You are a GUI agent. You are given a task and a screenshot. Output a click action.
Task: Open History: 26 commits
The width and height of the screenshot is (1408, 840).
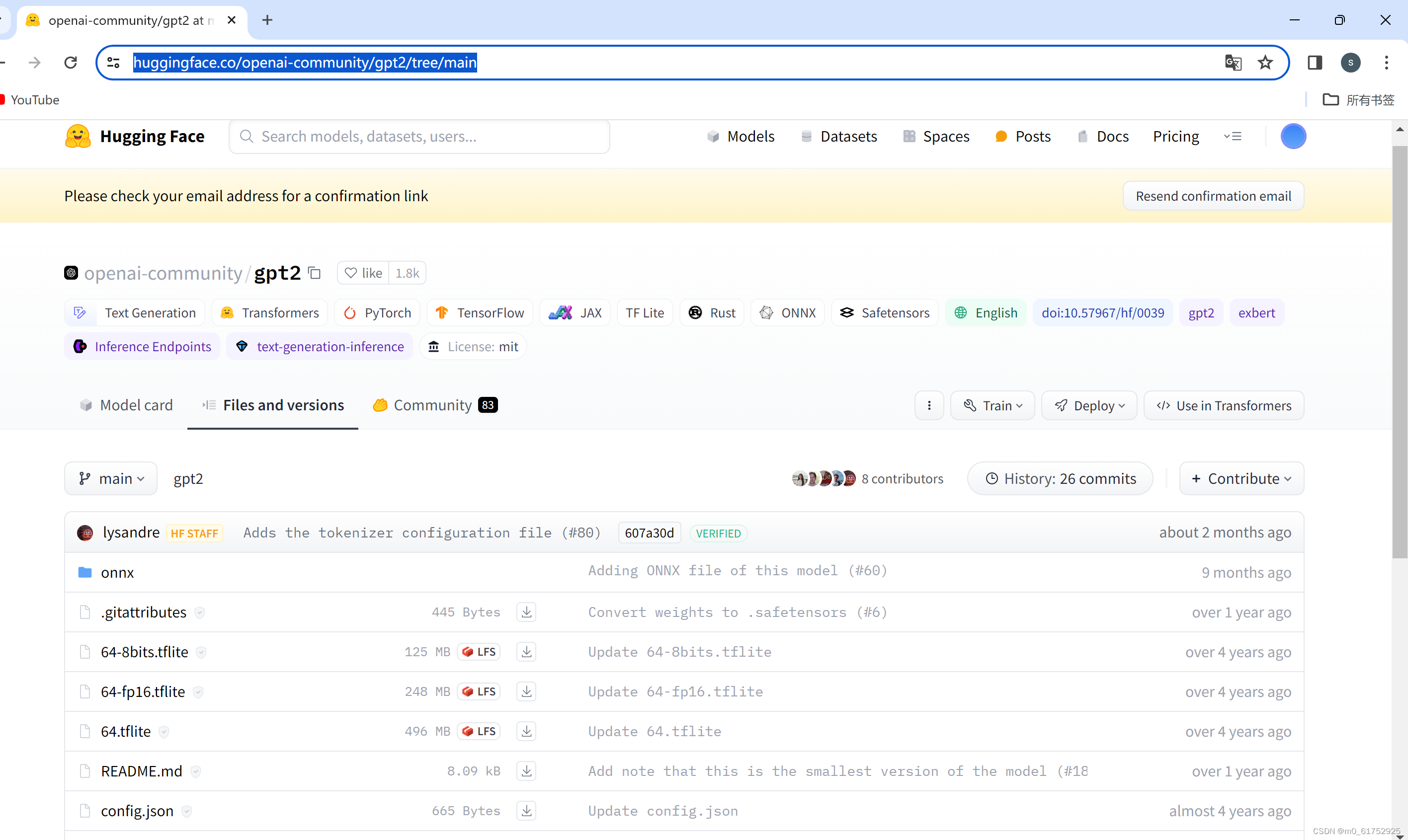[1060, 479]
